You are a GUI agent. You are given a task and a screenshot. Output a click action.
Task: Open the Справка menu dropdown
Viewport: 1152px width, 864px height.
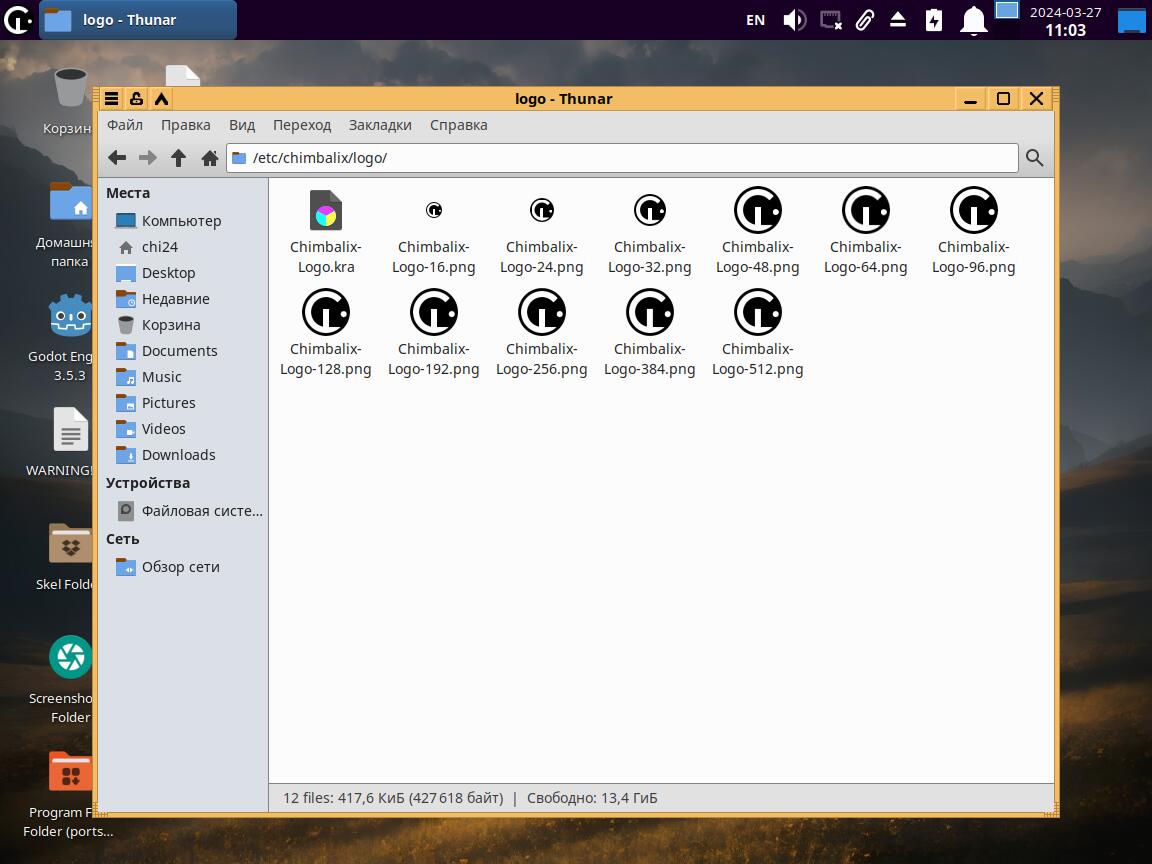[458, 125]
